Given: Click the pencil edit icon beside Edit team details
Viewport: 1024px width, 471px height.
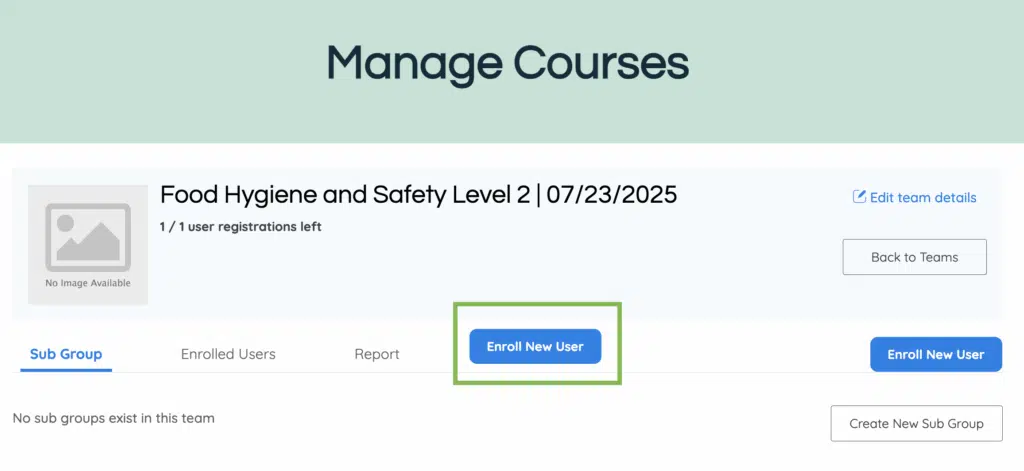Looking at the screenshot, I should coord(859,197).
